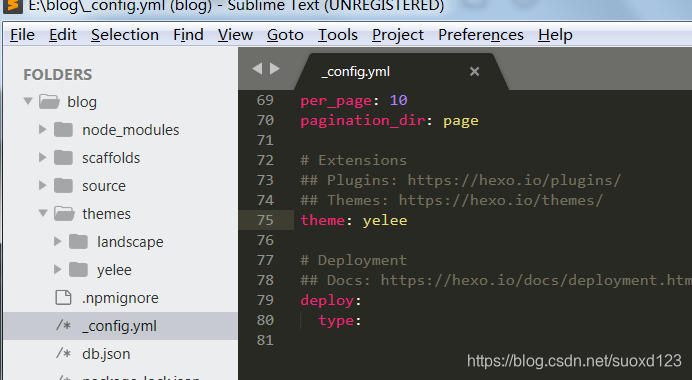Click line number 75 in gutter

click(265, 220)
